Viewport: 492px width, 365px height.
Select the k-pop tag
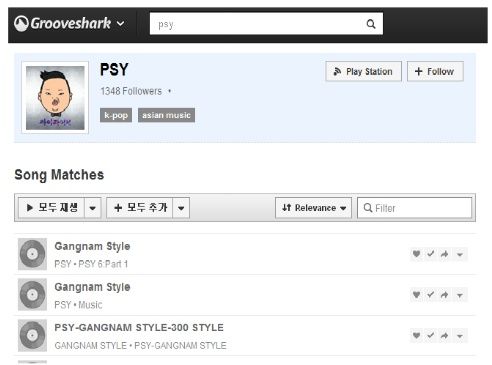(x=116, y=115)
